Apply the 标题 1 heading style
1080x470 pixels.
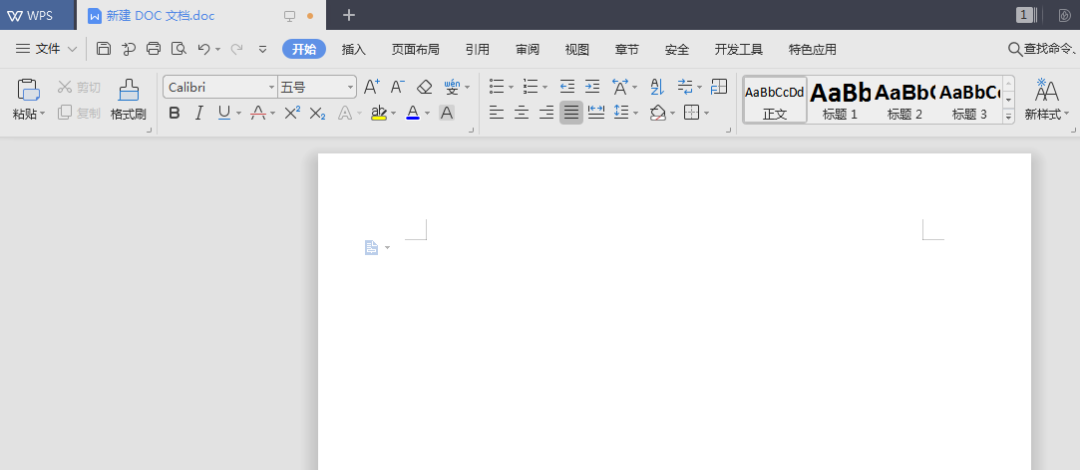pyautogui.click(x=840, y=99)
